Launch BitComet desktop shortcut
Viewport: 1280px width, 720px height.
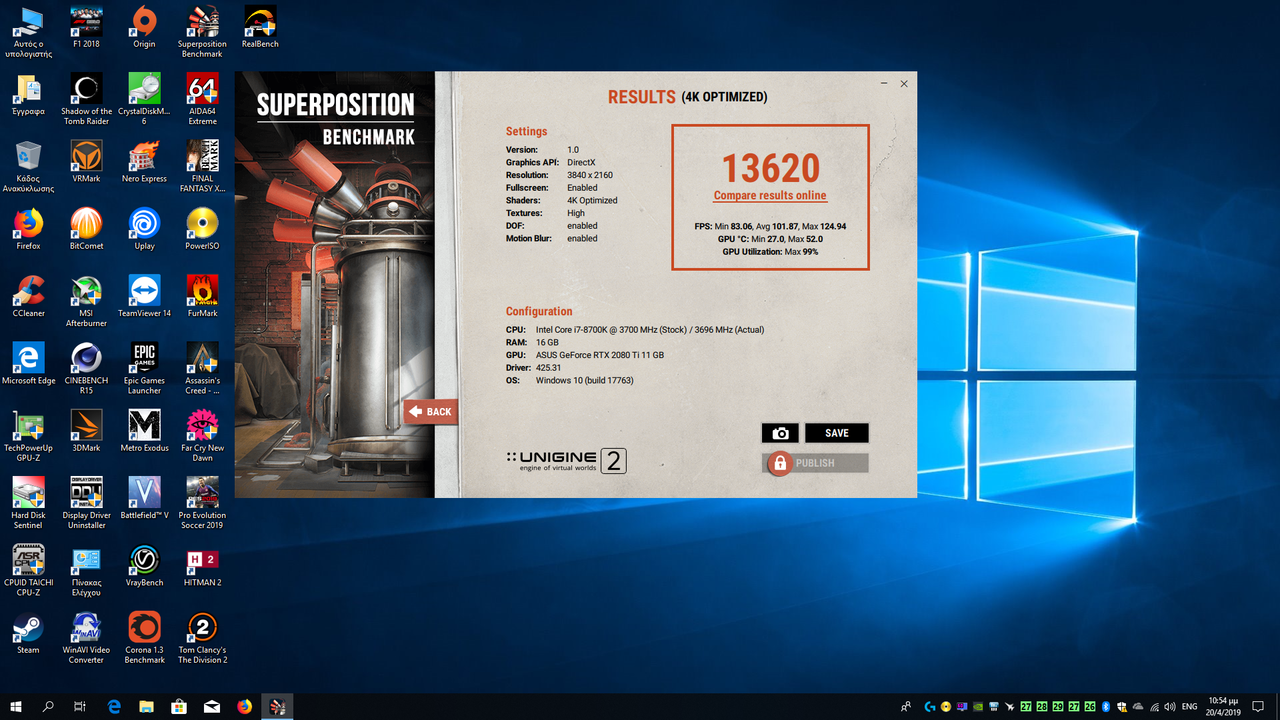coord(87,229)
